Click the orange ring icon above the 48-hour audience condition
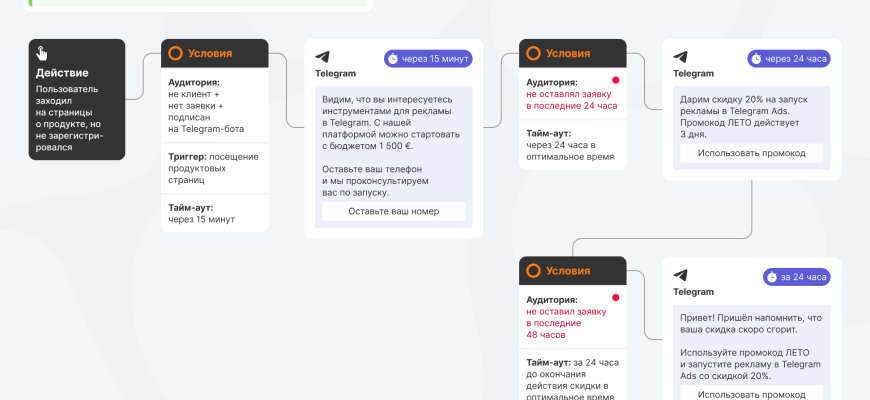Viewport: 870px width, 400px height. (533, 270)
